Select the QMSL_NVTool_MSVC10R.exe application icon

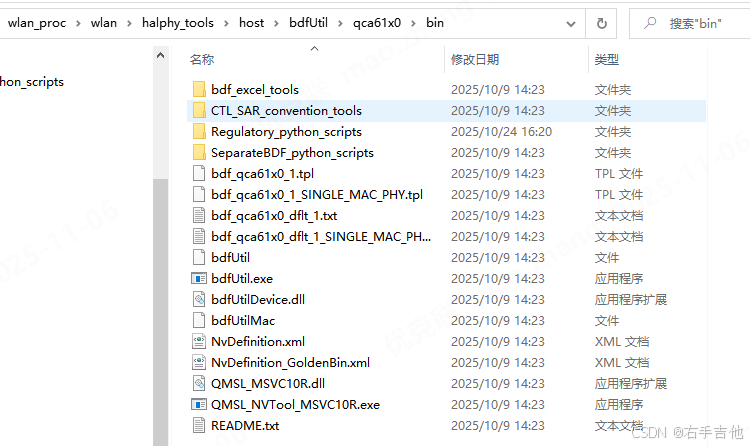point(199,404)
